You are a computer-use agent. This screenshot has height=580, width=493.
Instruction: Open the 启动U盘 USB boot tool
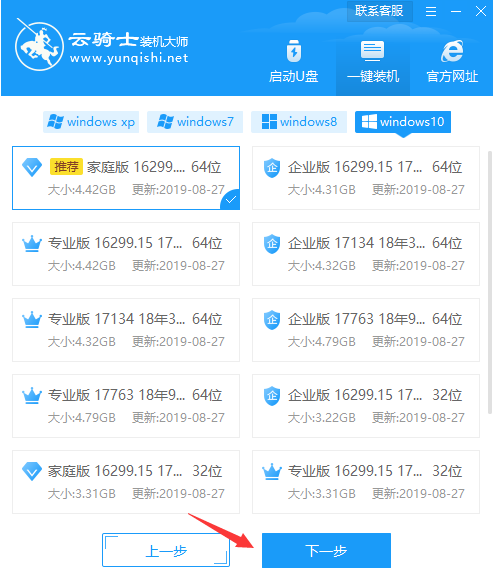click(293, 62)
